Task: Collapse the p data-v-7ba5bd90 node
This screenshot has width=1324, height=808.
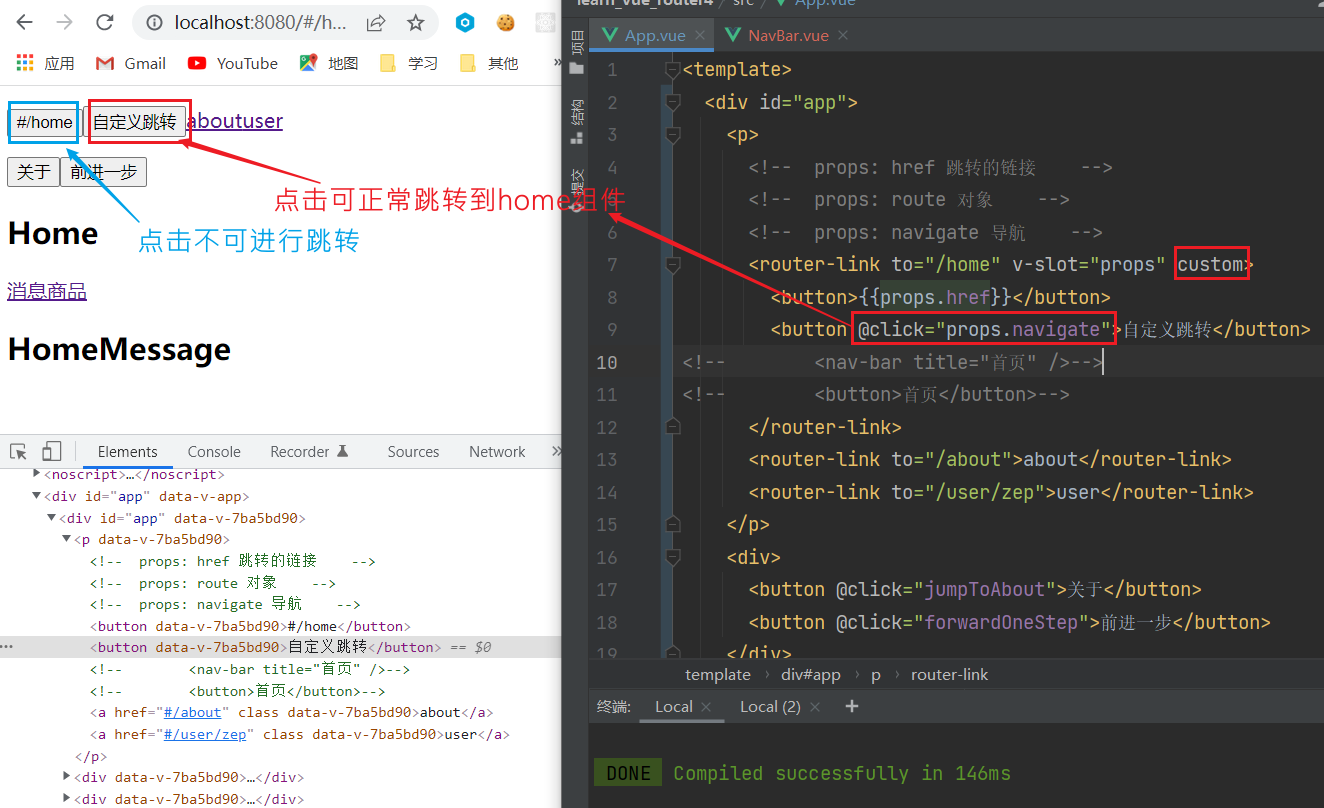Action: pos(67,539)
